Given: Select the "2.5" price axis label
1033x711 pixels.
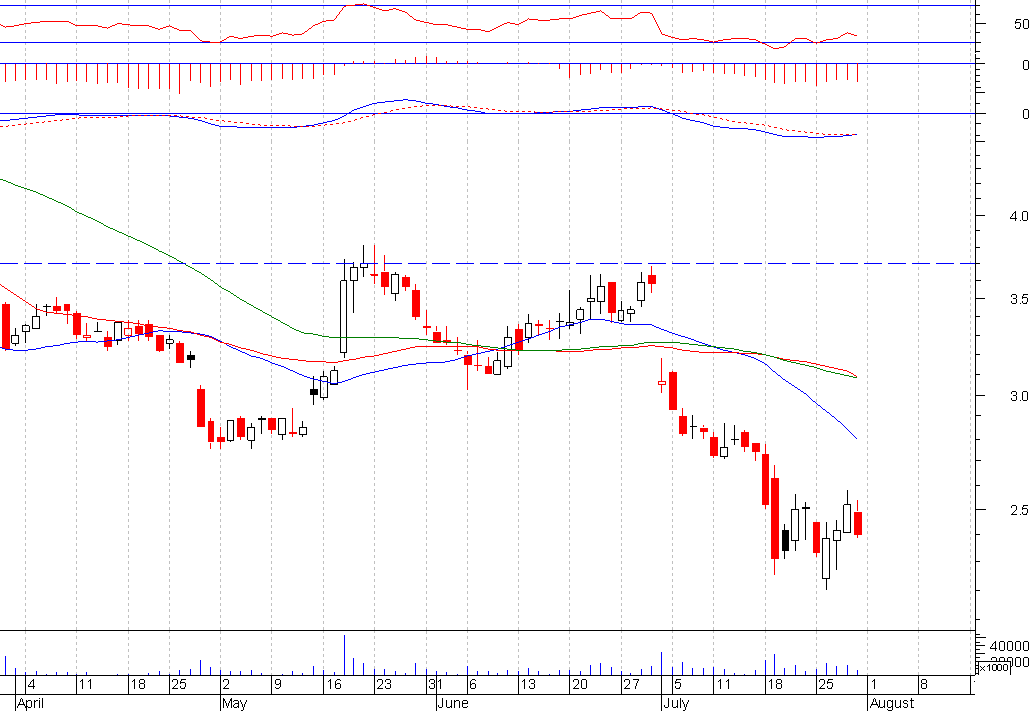Looking at the screenshot, I should click(x=1019, y=510).
